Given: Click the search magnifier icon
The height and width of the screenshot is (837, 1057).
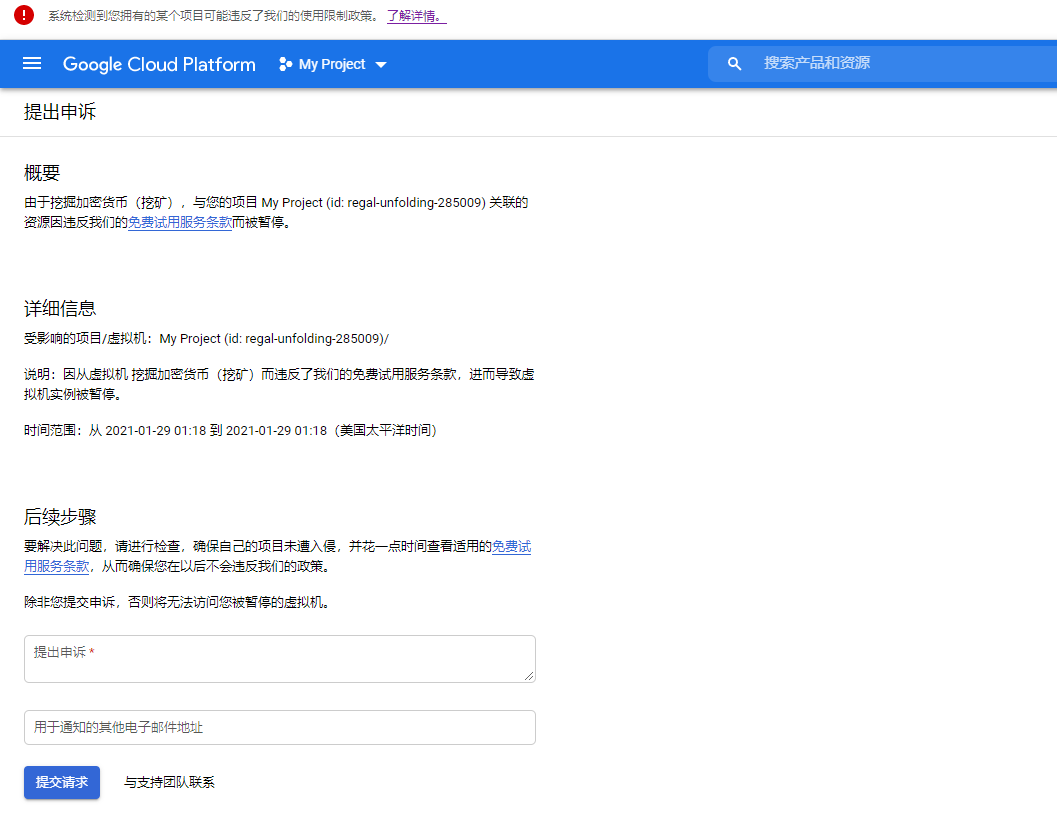Looking at the screenshot, I should pos(734,63).
